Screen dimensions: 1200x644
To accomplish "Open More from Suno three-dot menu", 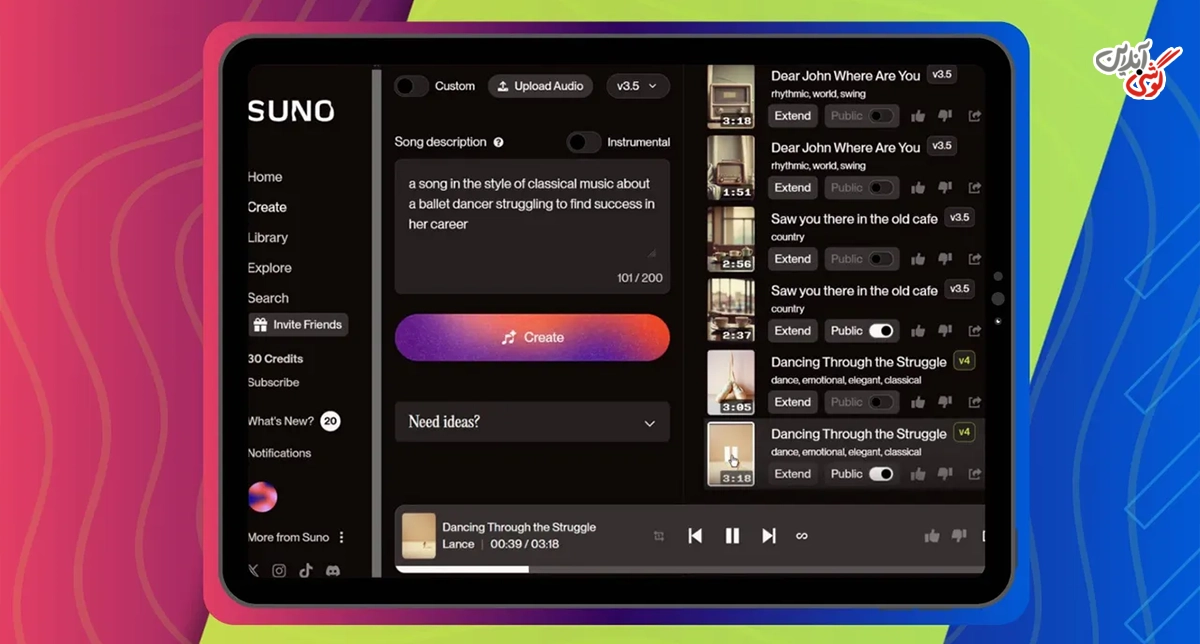I will [341, 537].
